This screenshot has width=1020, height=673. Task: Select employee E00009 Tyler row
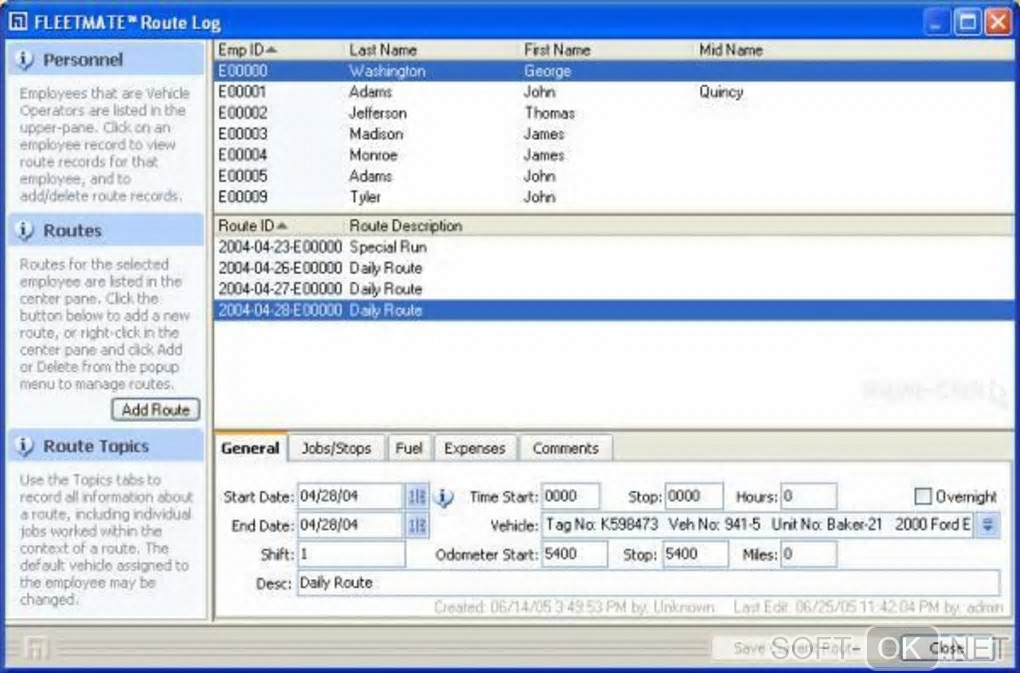(613, 196)
